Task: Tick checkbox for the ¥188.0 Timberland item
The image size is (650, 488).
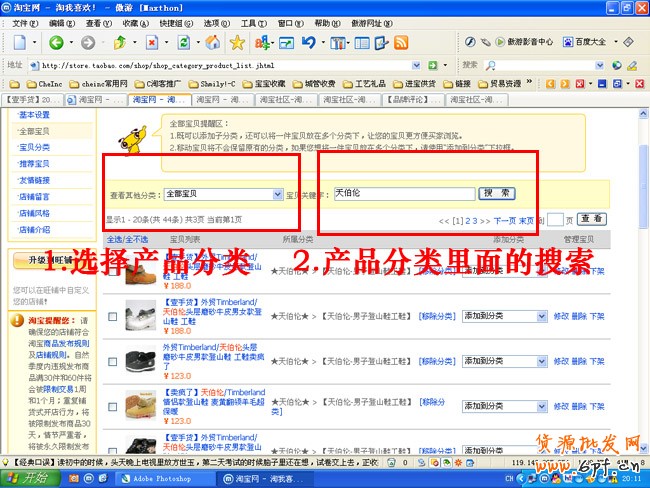Action: coord(112,316)
